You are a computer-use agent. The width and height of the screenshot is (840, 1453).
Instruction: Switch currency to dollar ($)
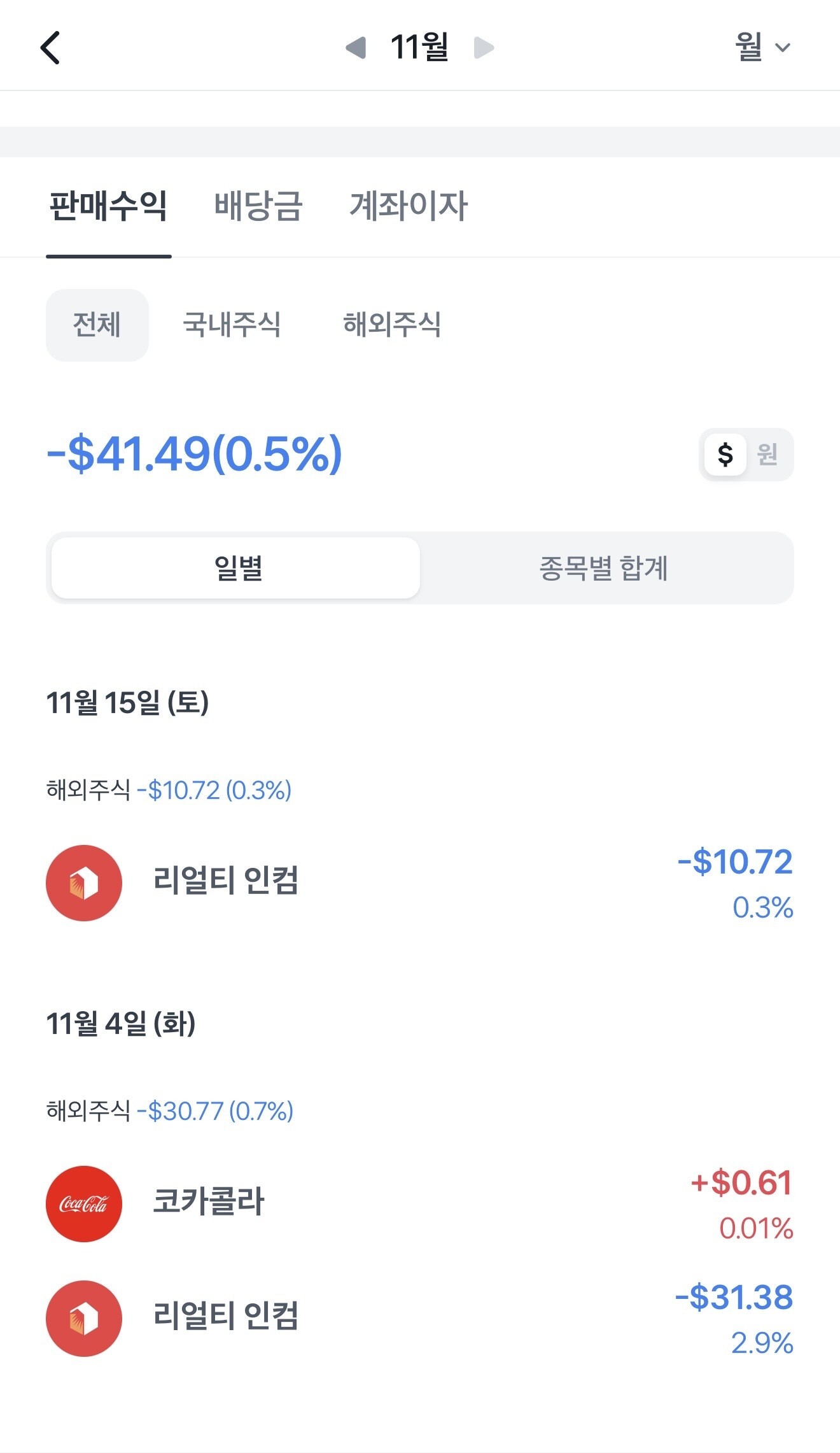pyautogui.click(x=725, y=455)
